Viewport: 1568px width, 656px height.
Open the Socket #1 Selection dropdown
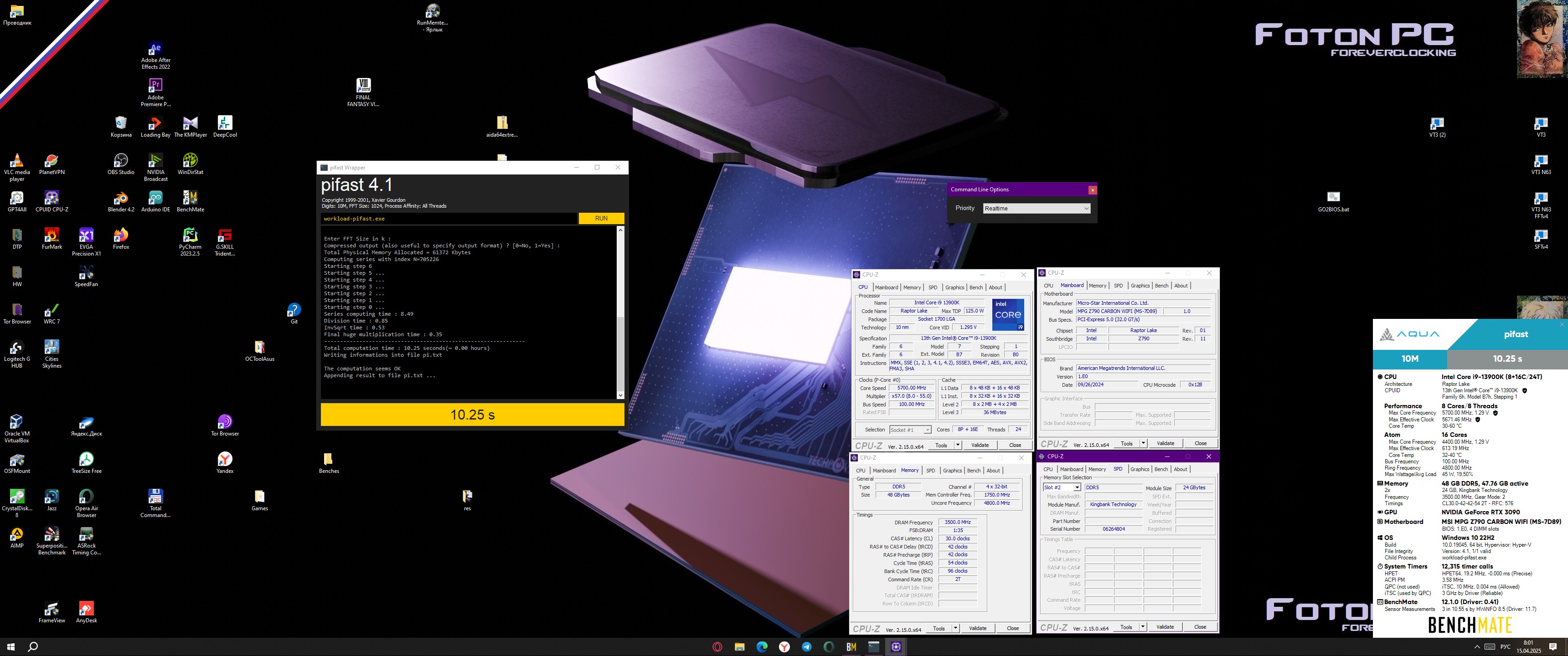910,430
